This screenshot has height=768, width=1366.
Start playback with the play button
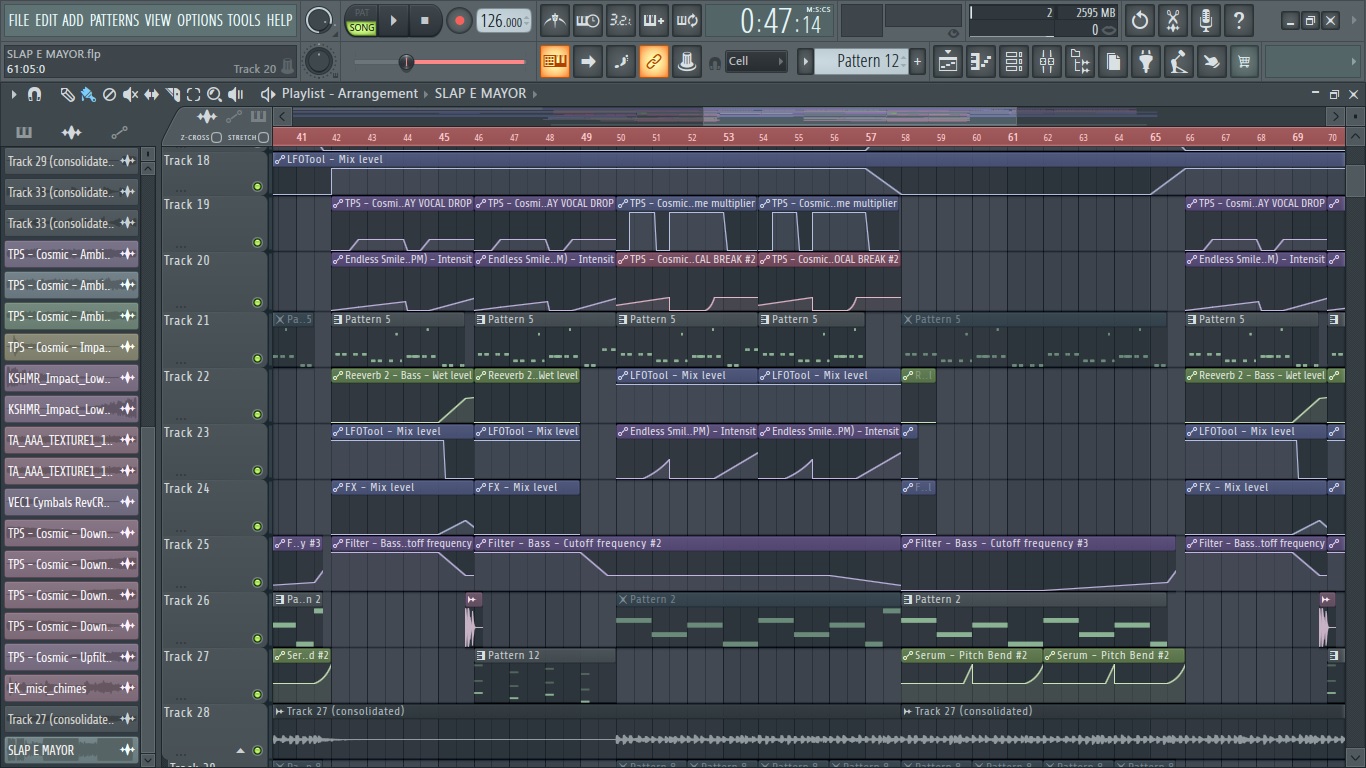pyautogui.click(x=393, y=20)
